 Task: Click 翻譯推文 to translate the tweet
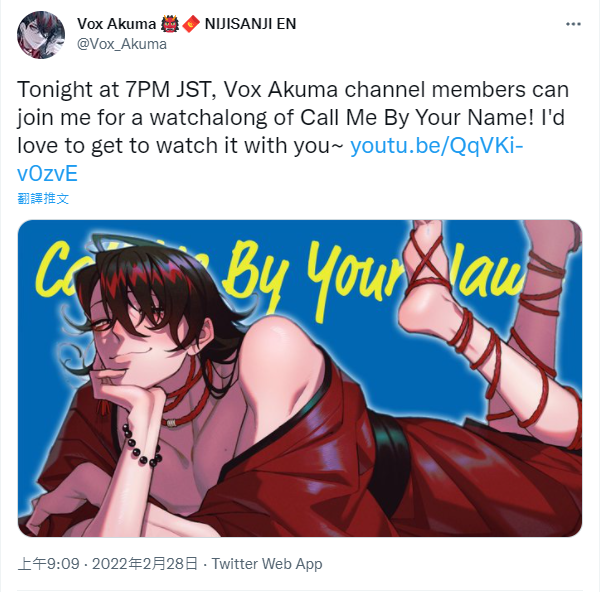[x=43, y=199]
